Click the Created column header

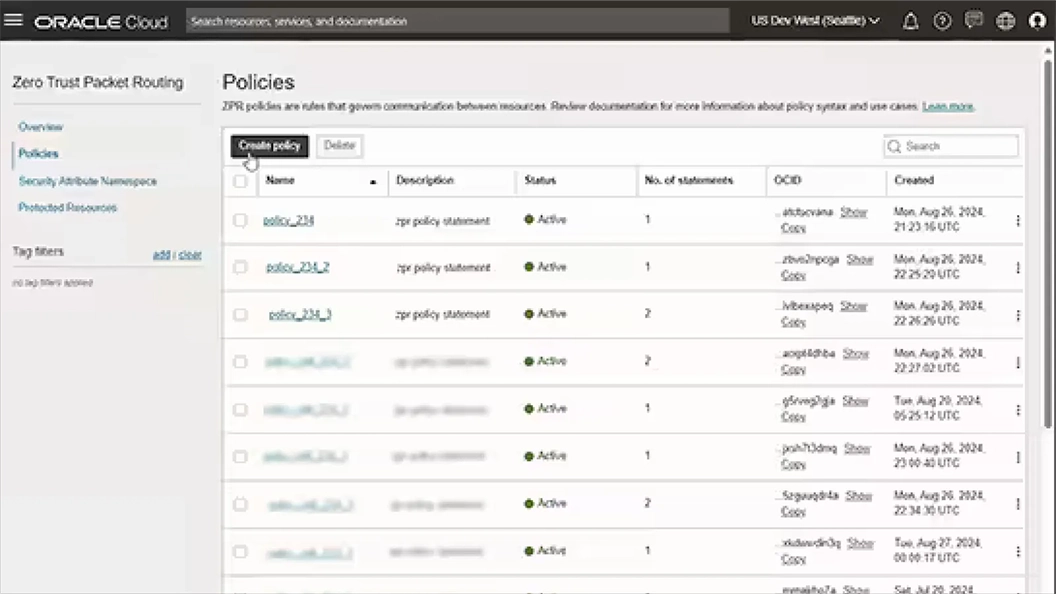tap(914, 180)
